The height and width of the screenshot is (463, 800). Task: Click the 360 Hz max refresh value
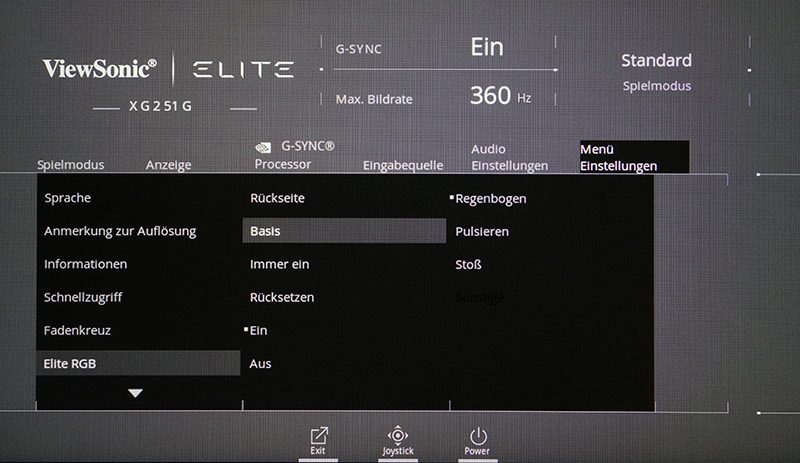[x=501, y=95]
